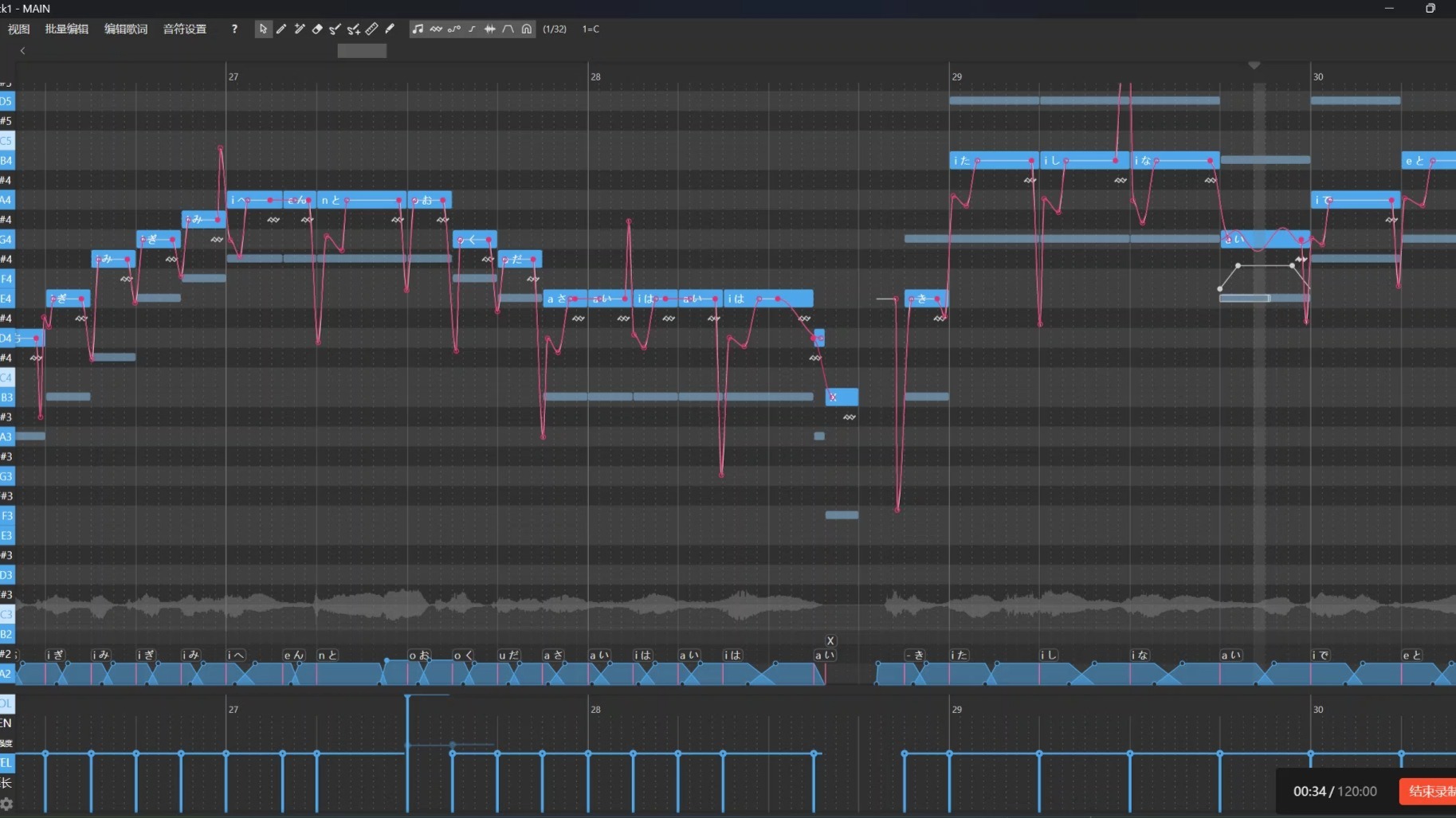Viewport: 1456px width, 818px height.
Task: Click the 'o お' phoneme label
Action: click(x=420, y=655)
